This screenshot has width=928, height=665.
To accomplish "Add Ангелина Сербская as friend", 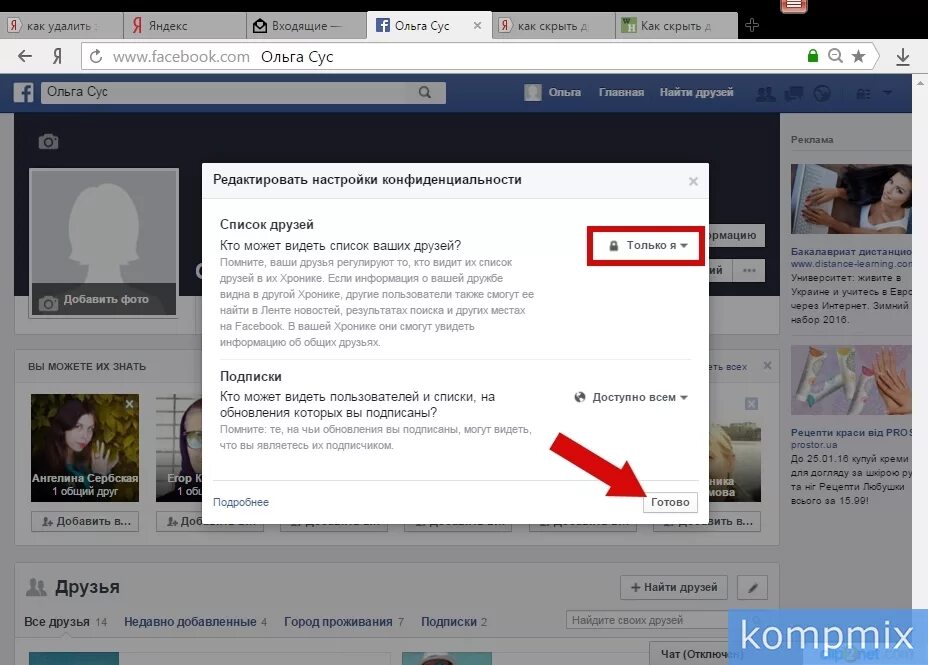I will [x=85, y=521].
